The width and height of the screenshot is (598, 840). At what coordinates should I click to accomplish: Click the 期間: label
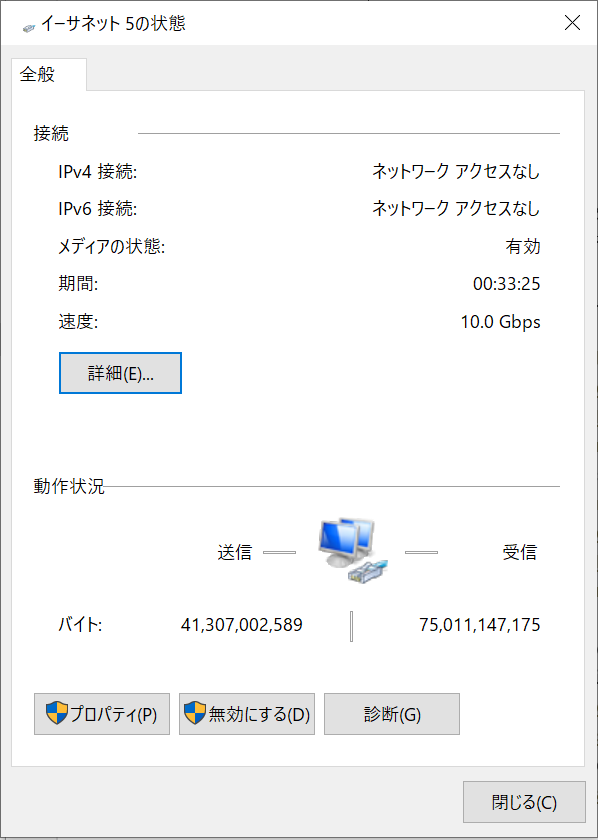[x=78, y=284]
